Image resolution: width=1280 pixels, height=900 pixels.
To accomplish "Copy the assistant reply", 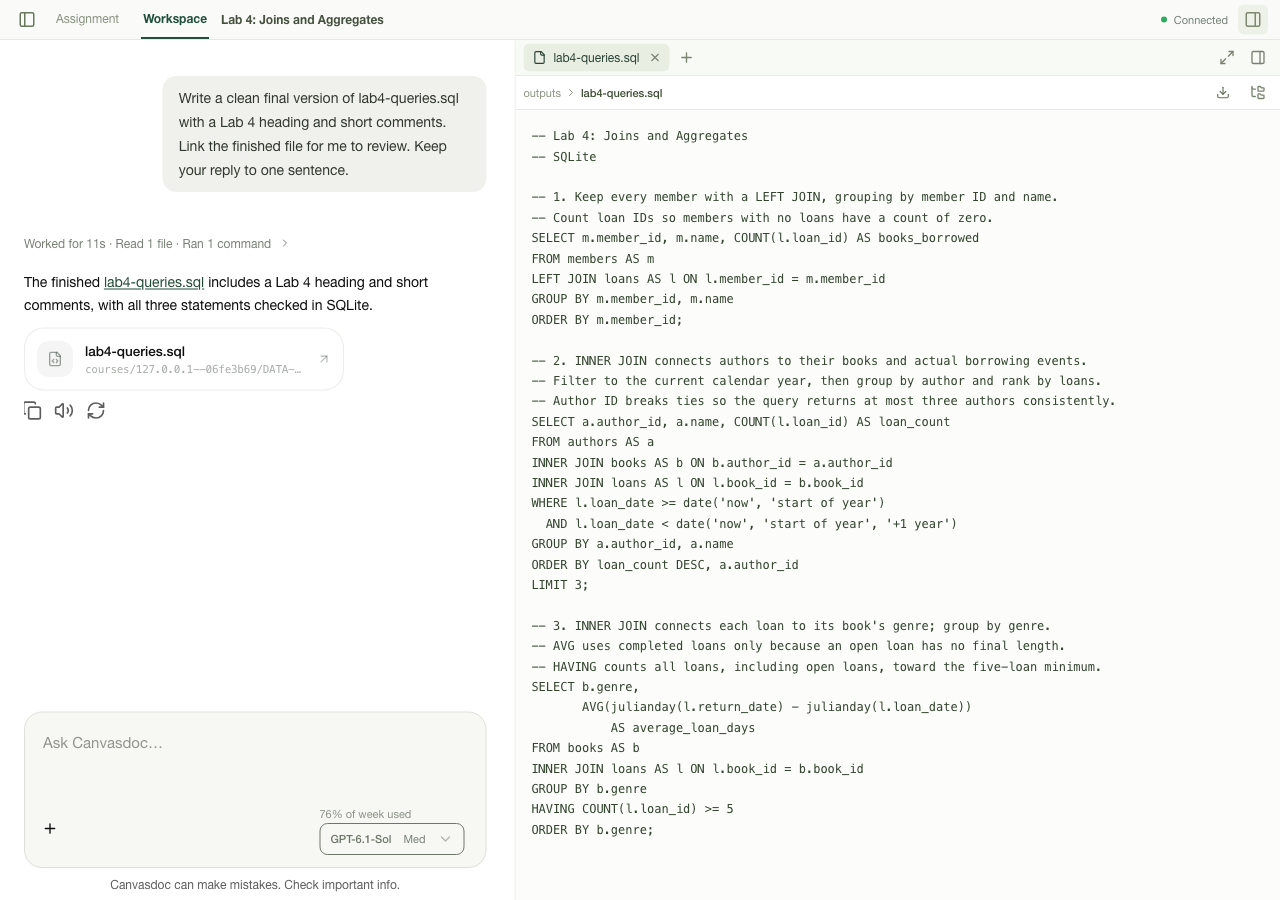I will tap(33, 411).
